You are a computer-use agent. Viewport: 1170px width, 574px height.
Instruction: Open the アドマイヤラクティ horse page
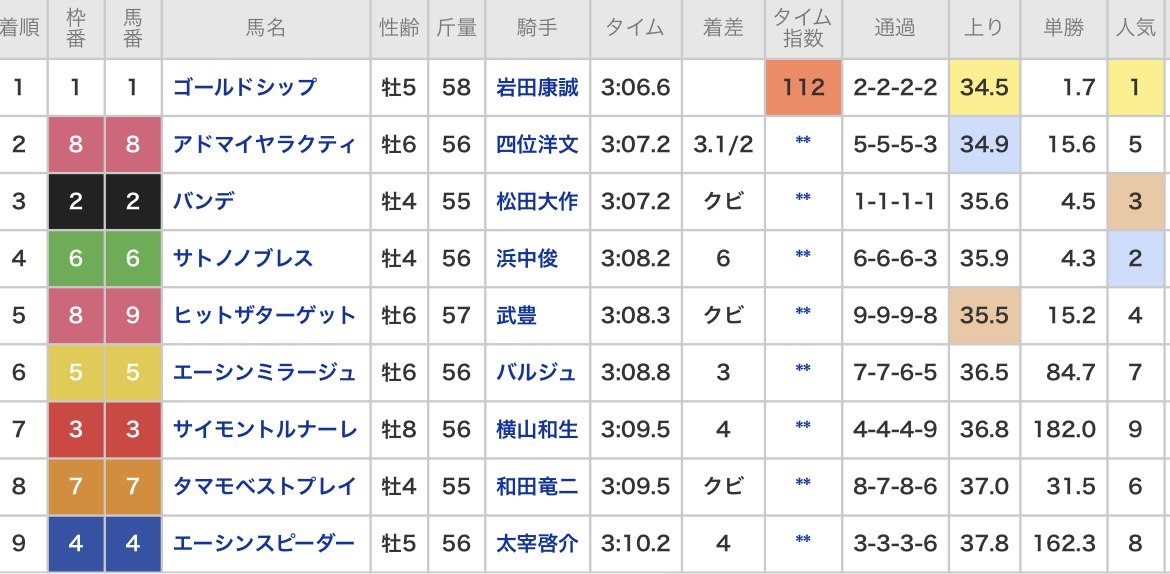click(x=265, y=144)
